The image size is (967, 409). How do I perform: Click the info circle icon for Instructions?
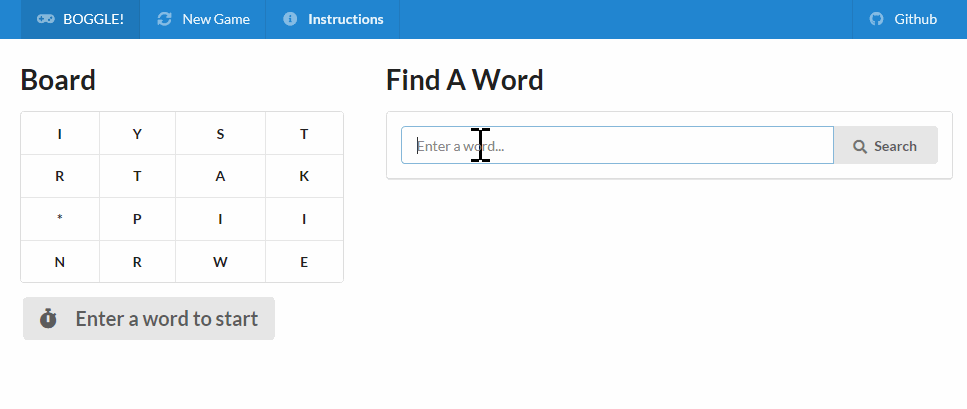(x=290, y=19)
